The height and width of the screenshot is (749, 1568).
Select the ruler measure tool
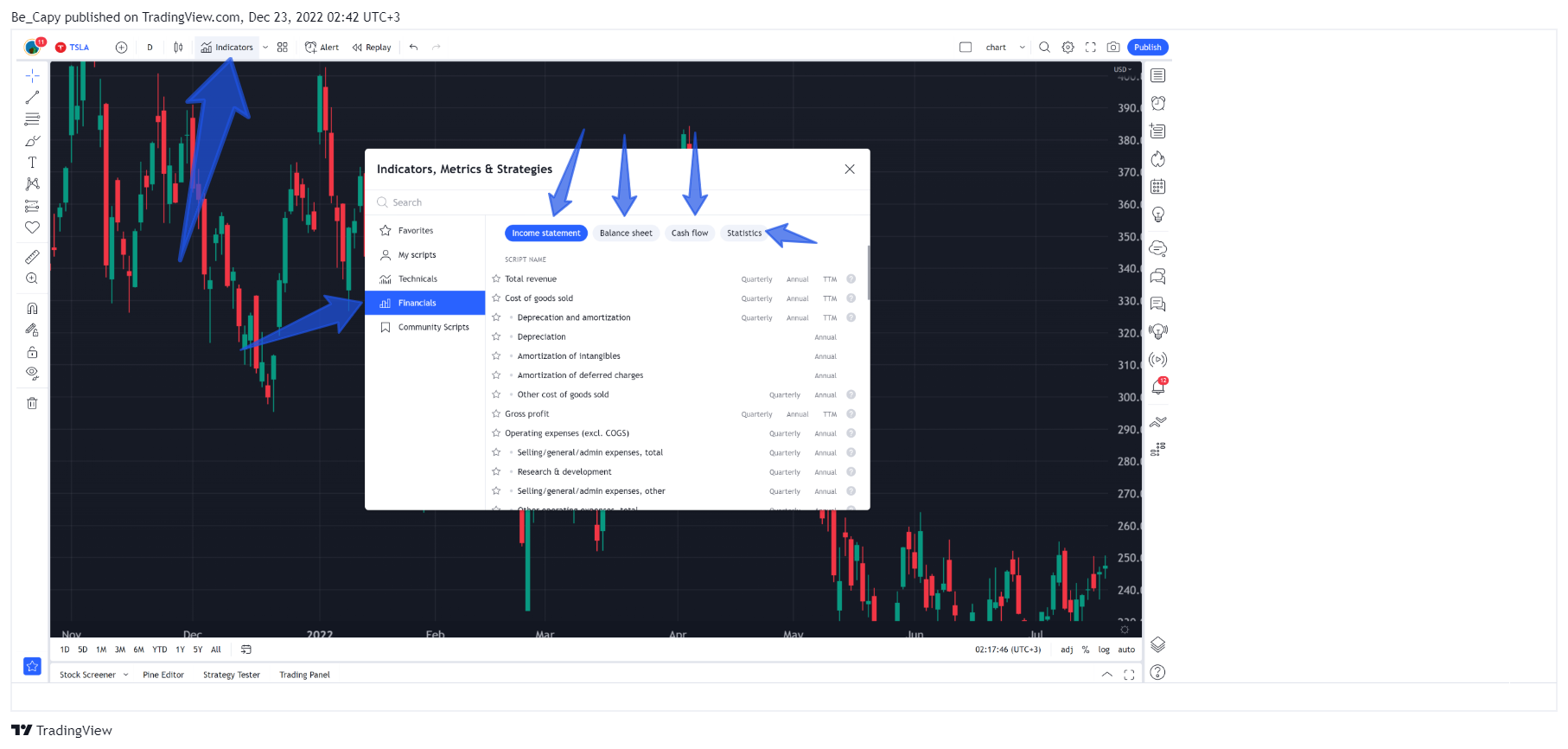tap(32, 257)
